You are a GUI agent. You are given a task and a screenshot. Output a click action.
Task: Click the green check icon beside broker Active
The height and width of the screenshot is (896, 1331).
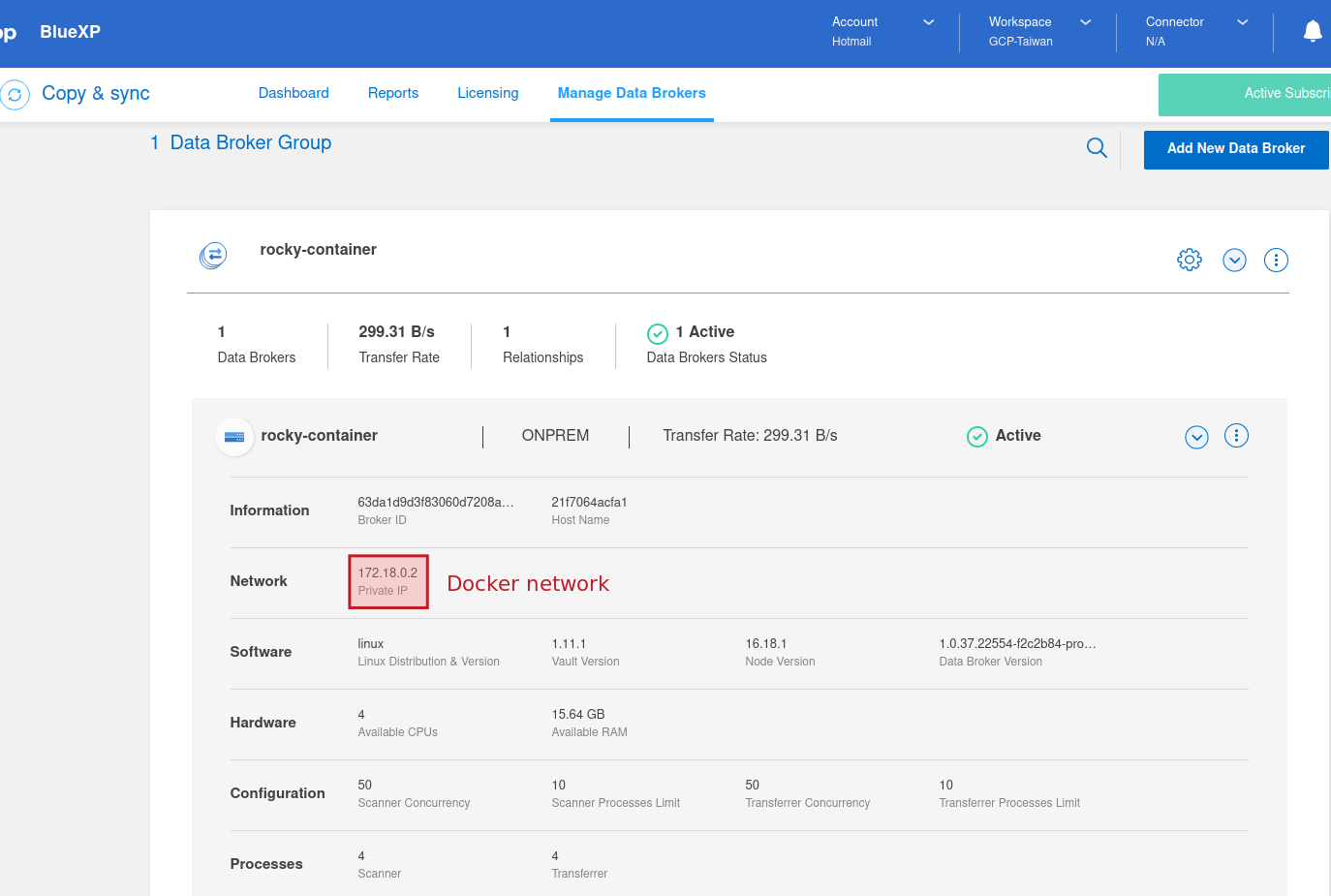tap(977, 437)
